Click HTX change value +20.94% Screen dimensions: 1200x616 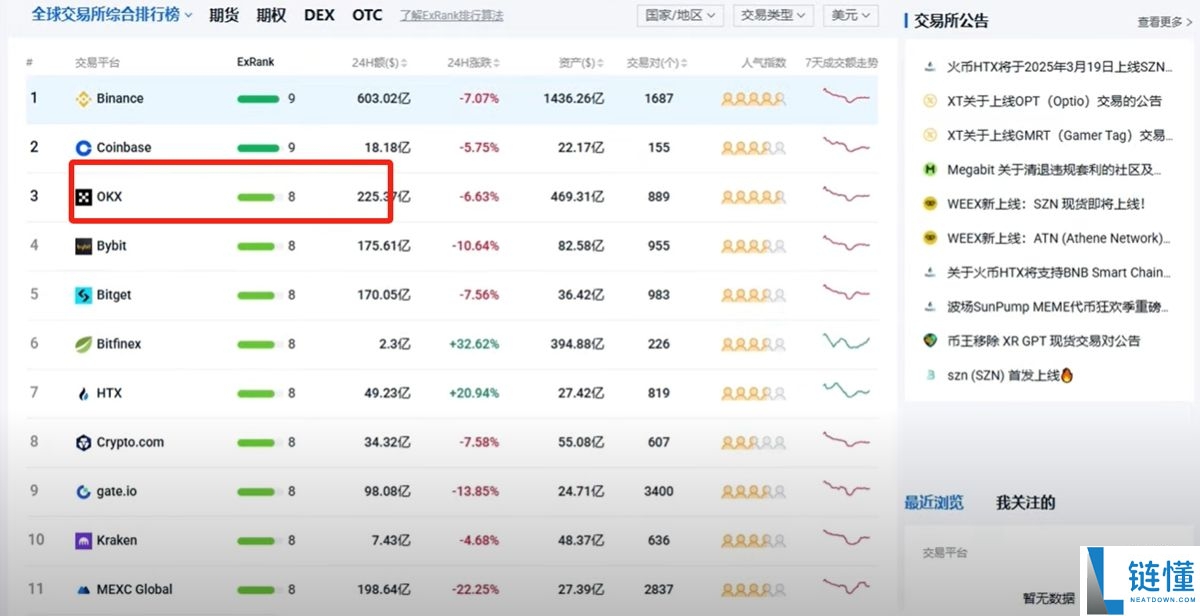pos(474,393)
